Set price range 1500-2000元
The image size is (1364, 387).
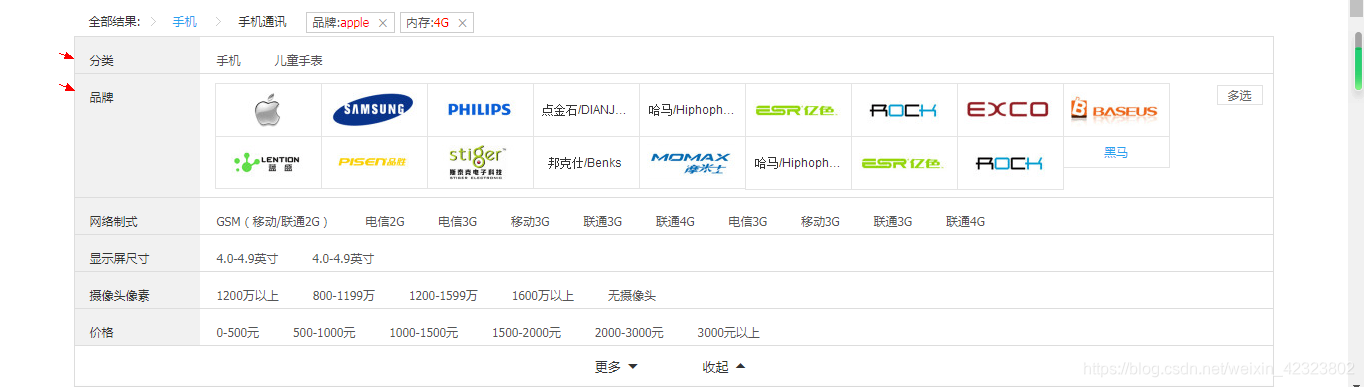pyautogui.click(x=526, y=333)
